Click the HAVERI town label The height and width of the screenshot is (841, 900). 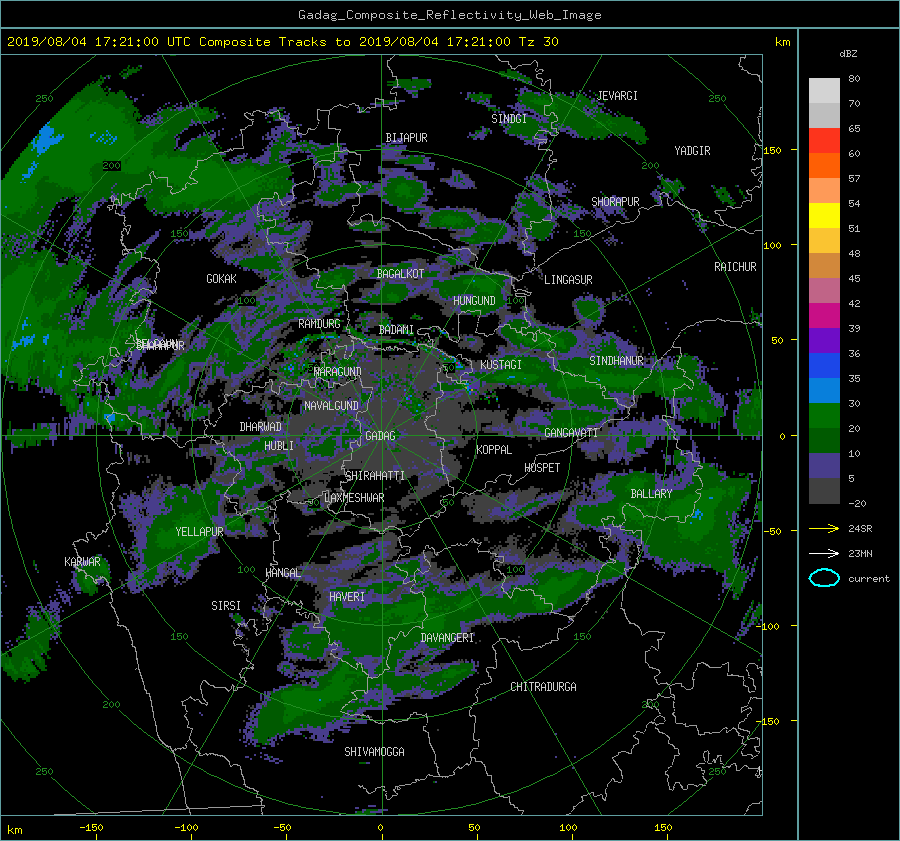click(x=347, y=598)
